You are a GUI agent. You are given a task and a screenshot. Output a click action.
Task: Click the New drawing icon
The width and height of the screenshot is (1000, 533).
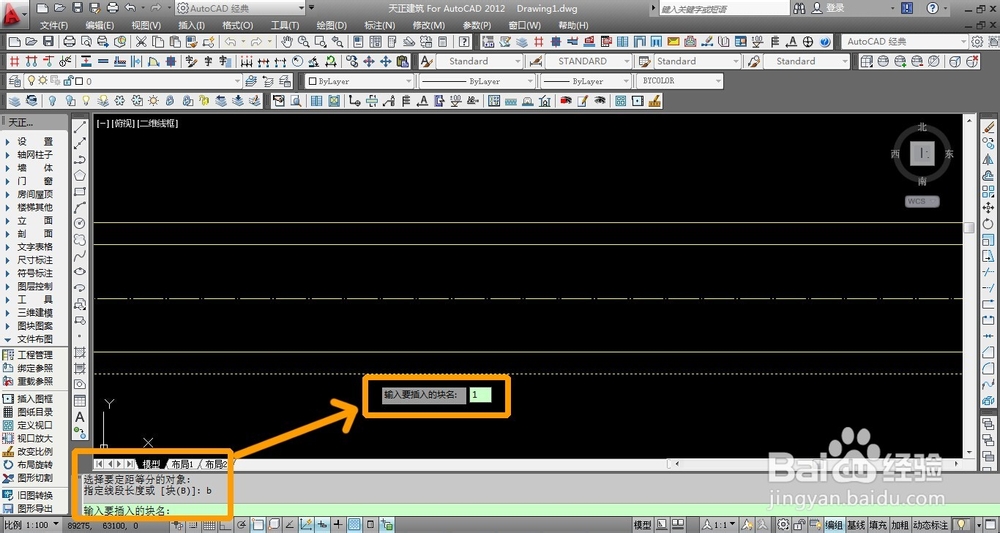[15, 41]
